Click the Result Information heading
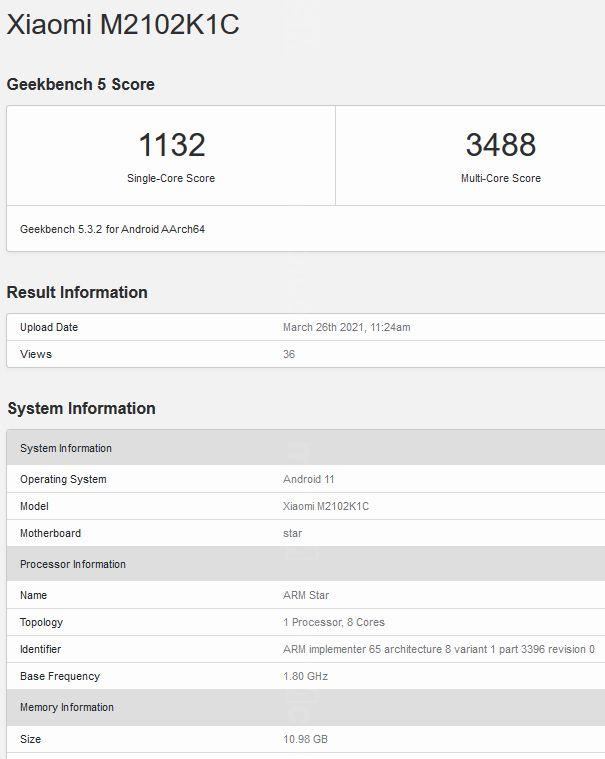The image size is (605, 759). pos(77,292)
